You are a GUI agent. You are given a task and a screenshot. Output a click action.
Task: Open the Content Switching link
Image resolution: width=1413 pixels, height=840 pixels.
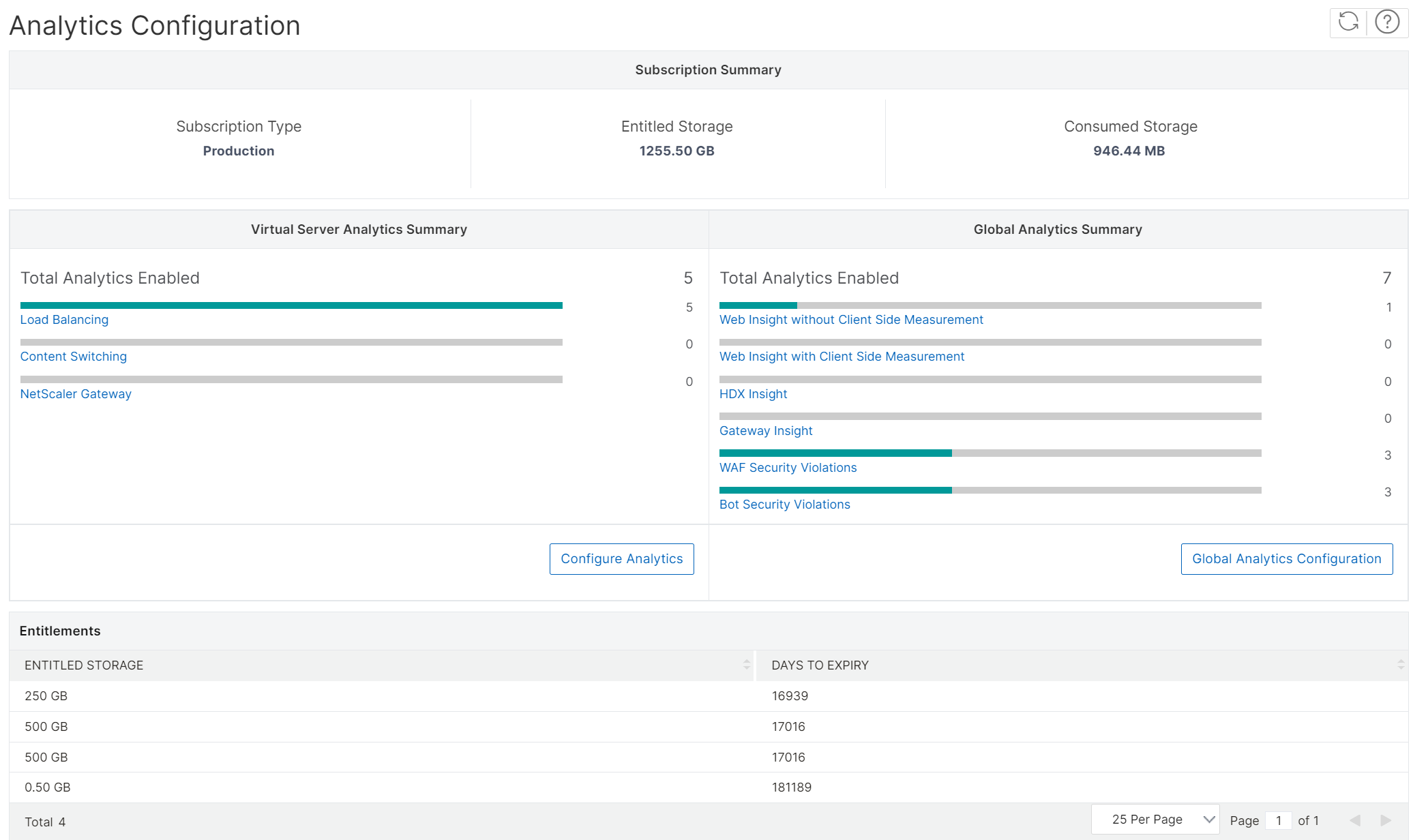[73, 357]
